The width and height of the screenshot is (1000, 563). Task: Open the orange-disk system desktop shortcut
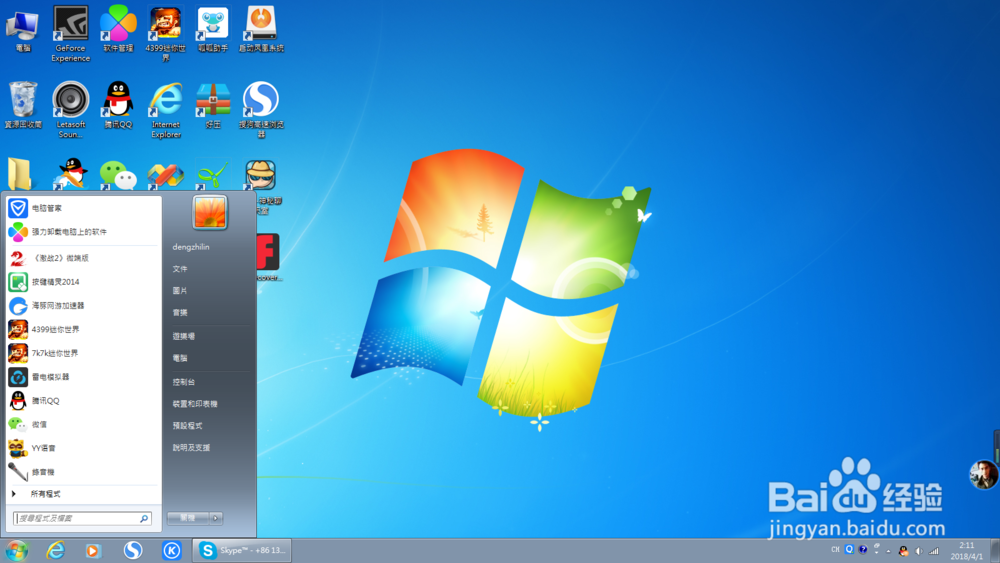point(261,29)
